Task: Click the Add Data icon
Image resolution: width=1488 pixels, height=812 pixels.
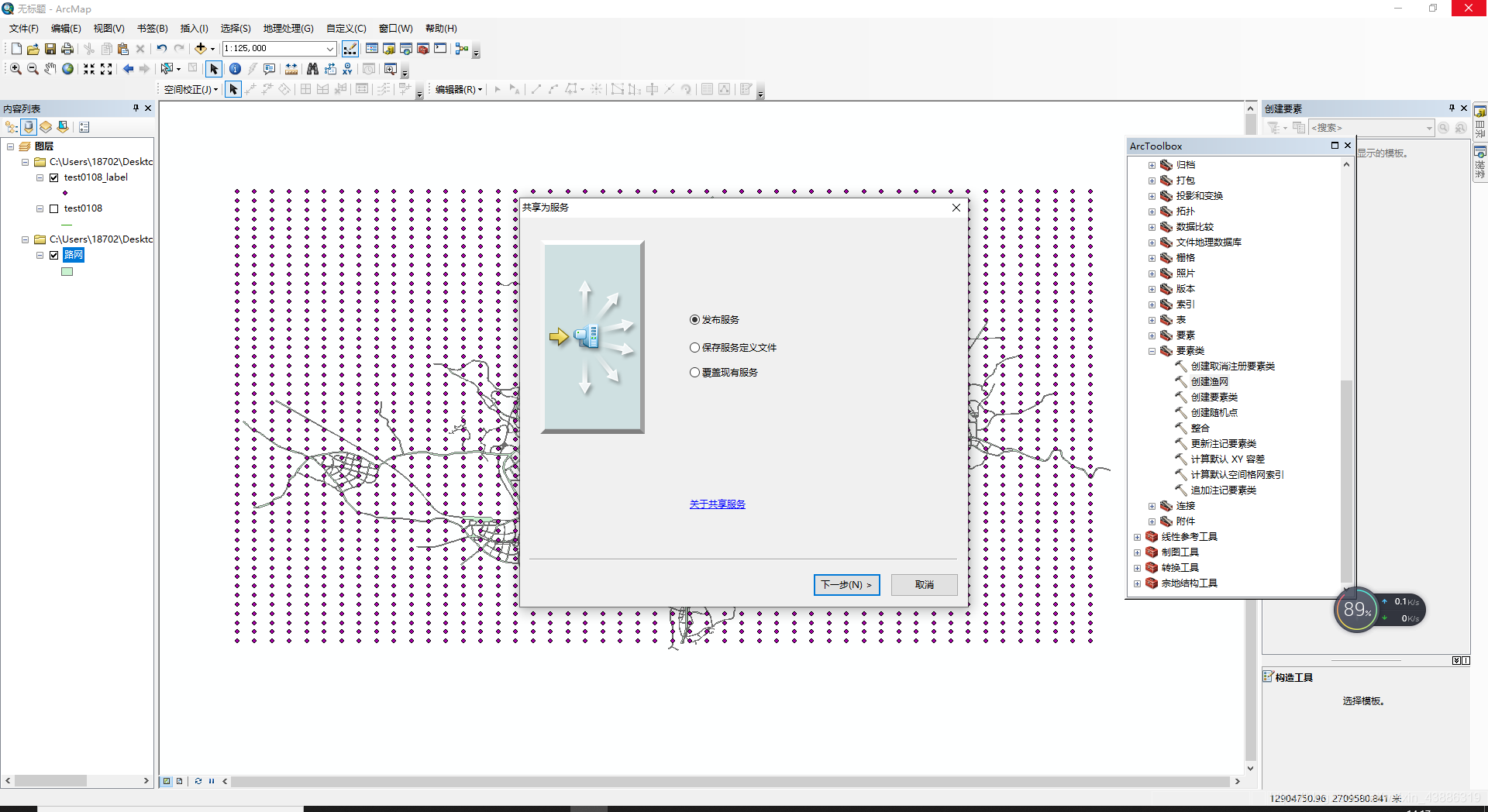Action: click(x=201, y=49)
